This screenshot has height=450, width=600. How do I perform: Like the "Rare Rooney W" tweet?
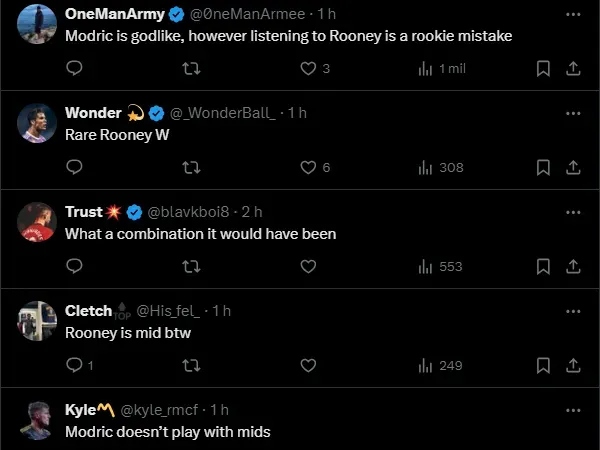coord(308,168)
